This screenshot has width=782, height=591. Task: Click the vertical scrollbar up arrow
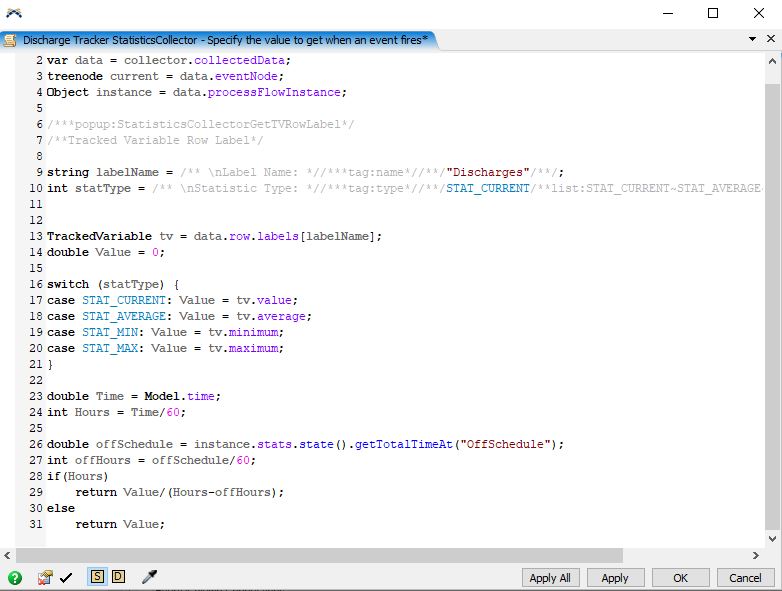pos(772,61)
